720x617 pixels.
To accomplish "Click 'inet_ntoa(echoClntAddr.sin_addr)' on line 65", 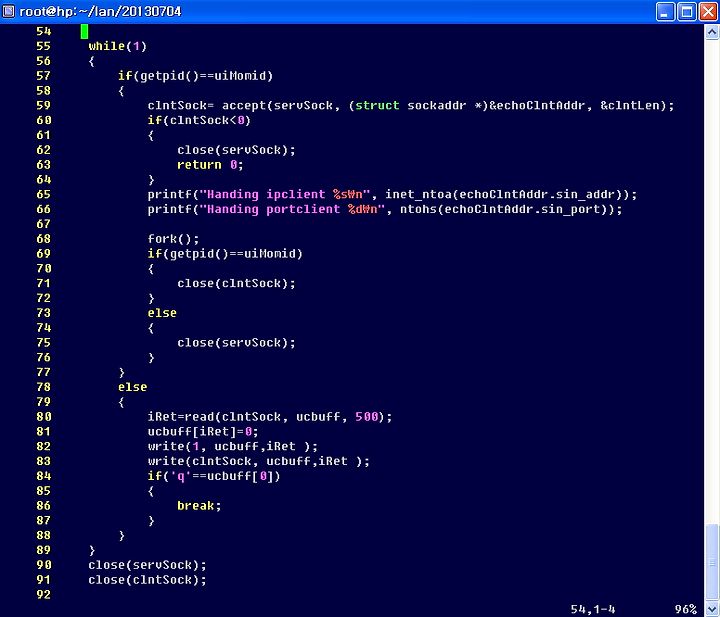I will pos(507,195).
